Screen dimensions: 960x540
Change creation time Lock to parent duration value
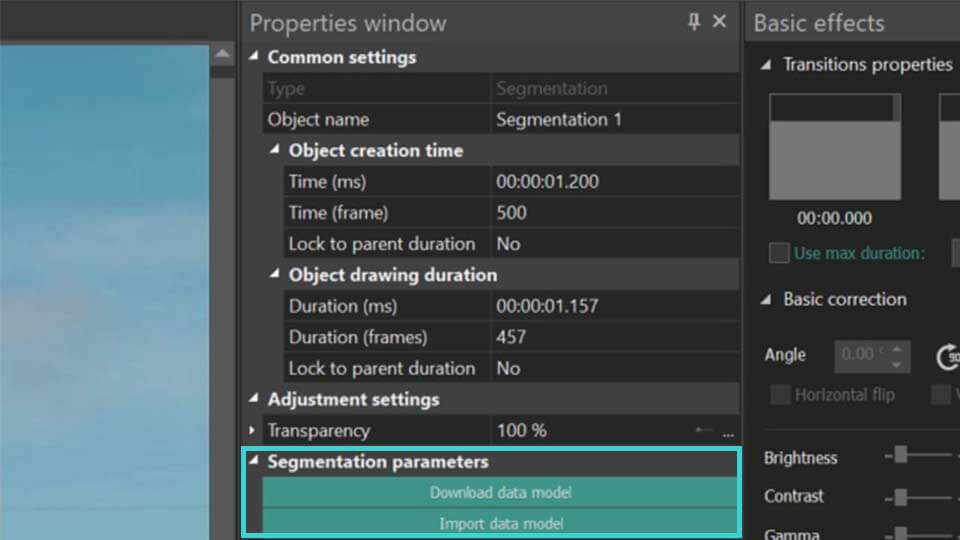615,244
